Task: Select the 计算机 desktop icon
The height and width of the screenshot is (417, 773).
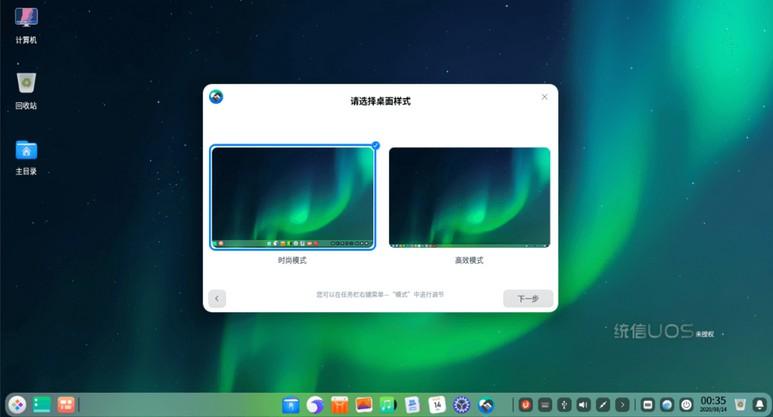Action: click(x=26, y=26)
